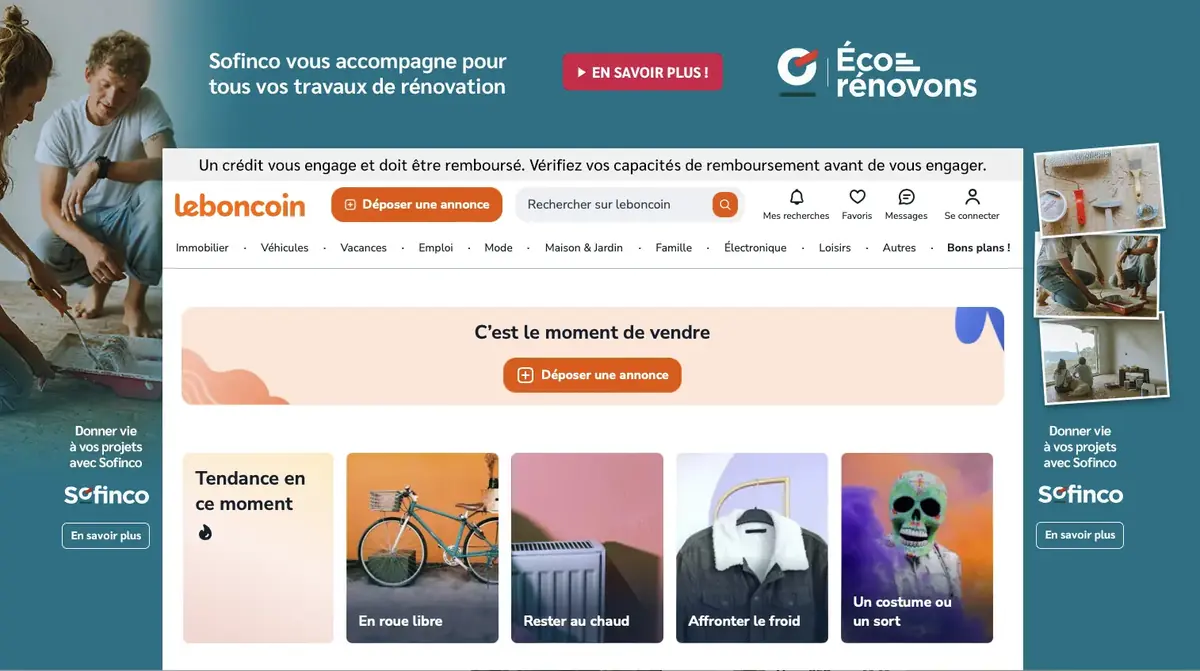The height and width of the screenshot is (671, 1200).
Task: Click the leboncoin logo
Action: 240,204
